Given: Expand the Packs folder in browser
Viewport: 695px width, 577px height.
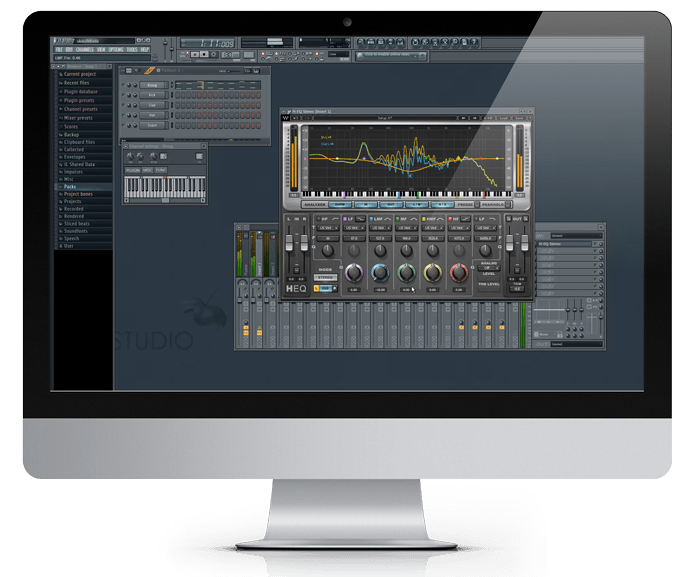Looking at the screenshot, I should tap(70, 186).
